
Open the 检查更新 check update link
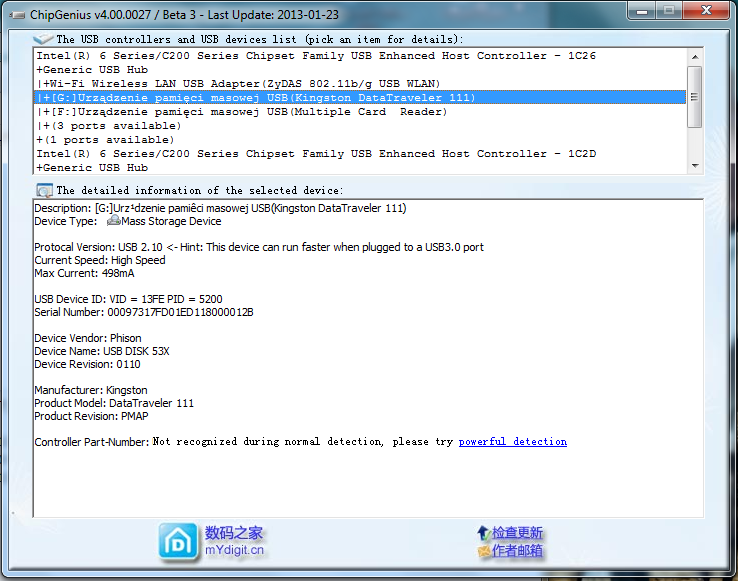517,533
